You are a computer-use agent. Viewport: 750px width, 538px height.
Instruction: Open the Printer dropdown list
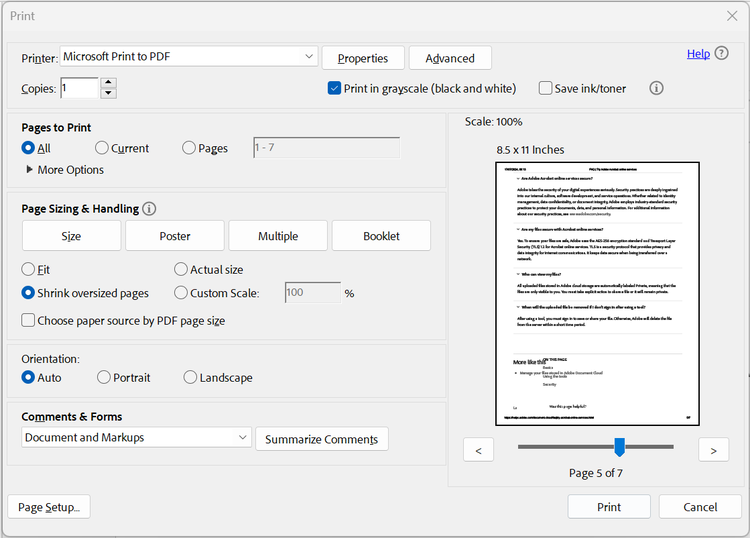[x=189, y=56]
